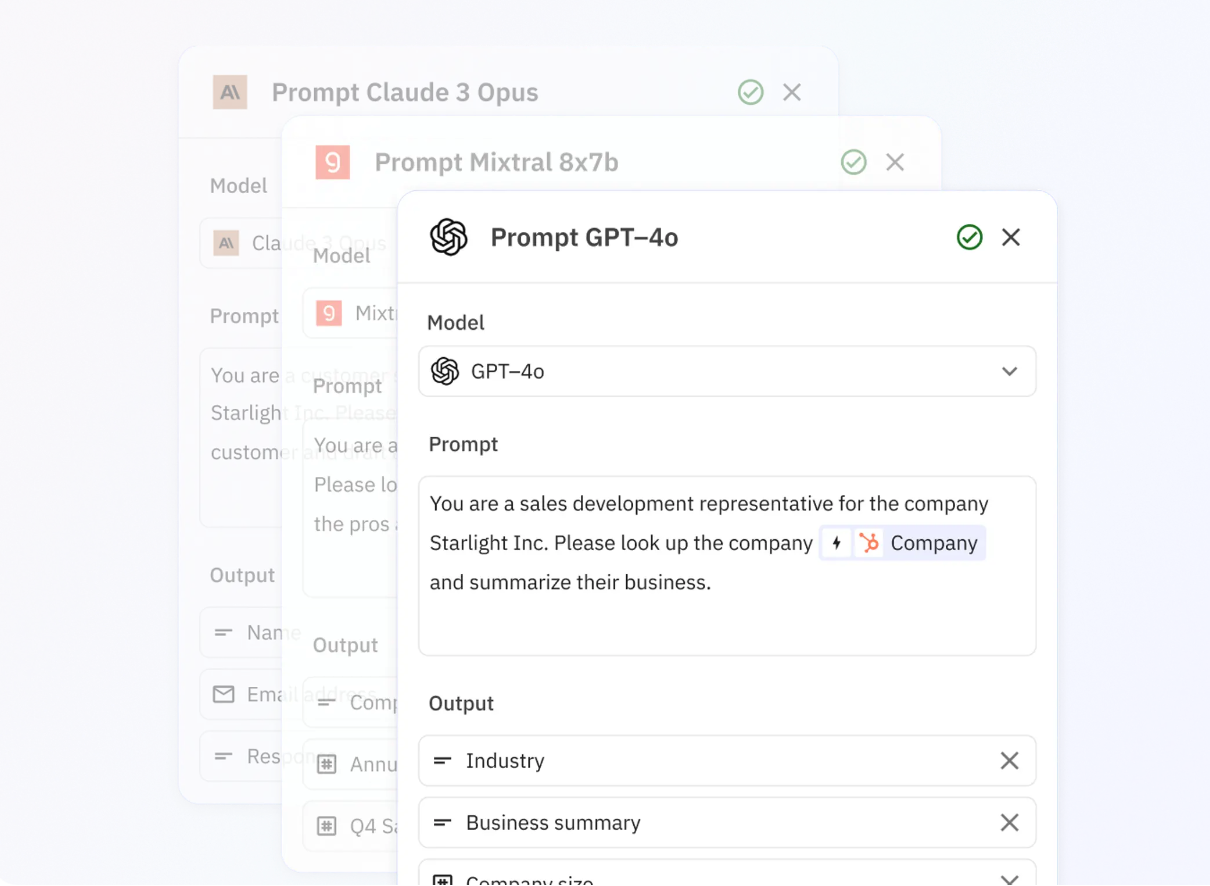Viewport: 1210px width, 886px height.
Task: Click the green checkmark in Prompt GPT-4o header
Action: tap(970, 237)
